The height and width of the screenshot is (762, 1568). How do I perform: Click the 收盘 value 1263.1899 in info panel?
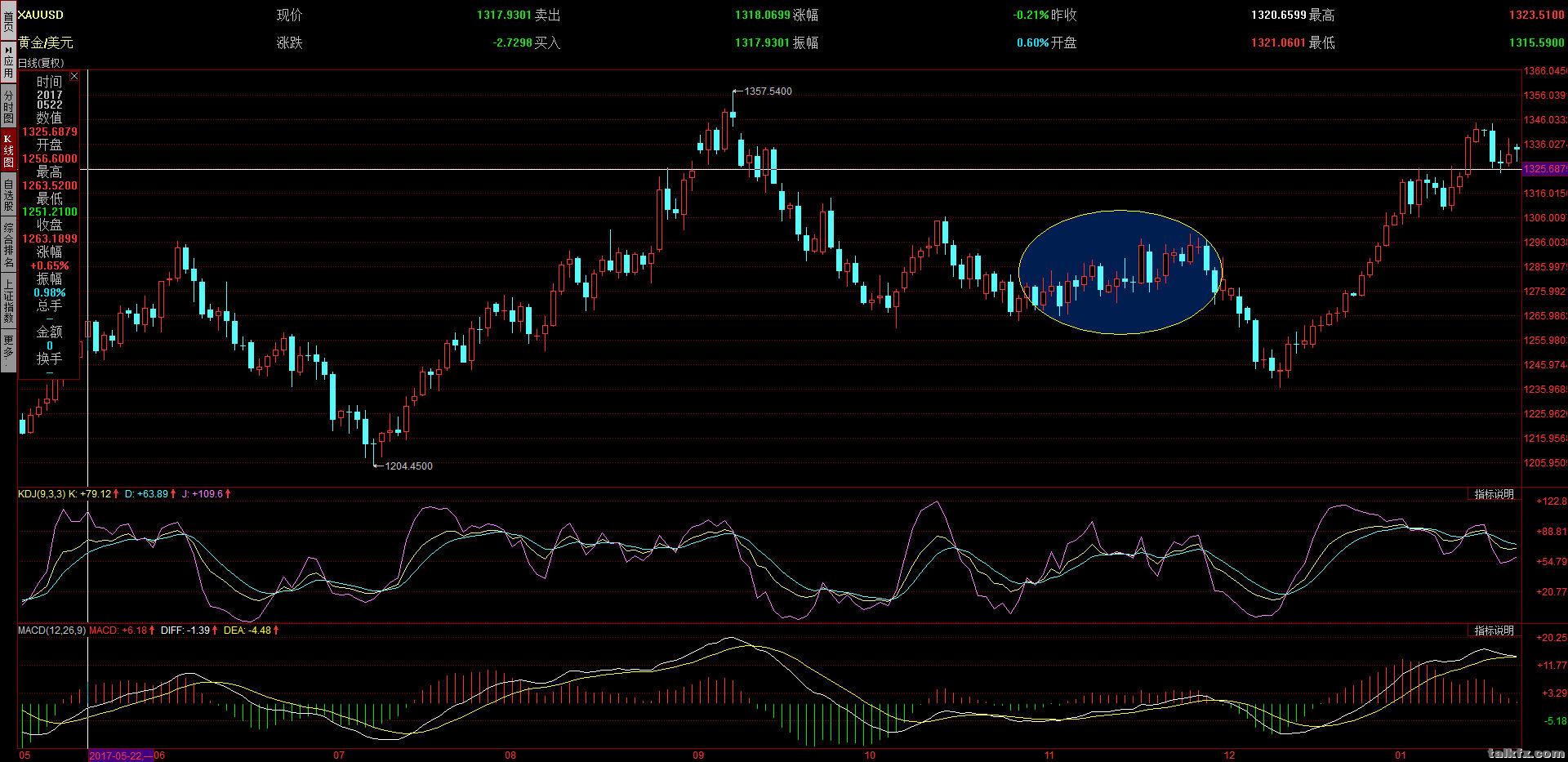pos(50,239)
